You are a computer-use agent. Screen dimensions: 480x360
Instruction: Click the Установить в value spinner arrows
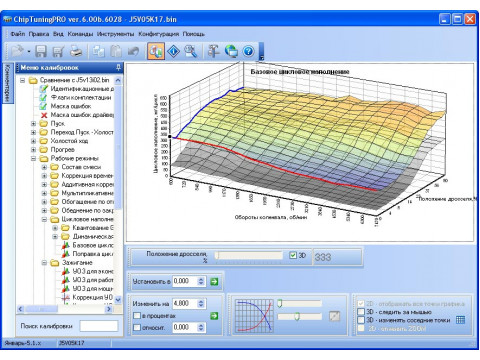click(201, 281)
